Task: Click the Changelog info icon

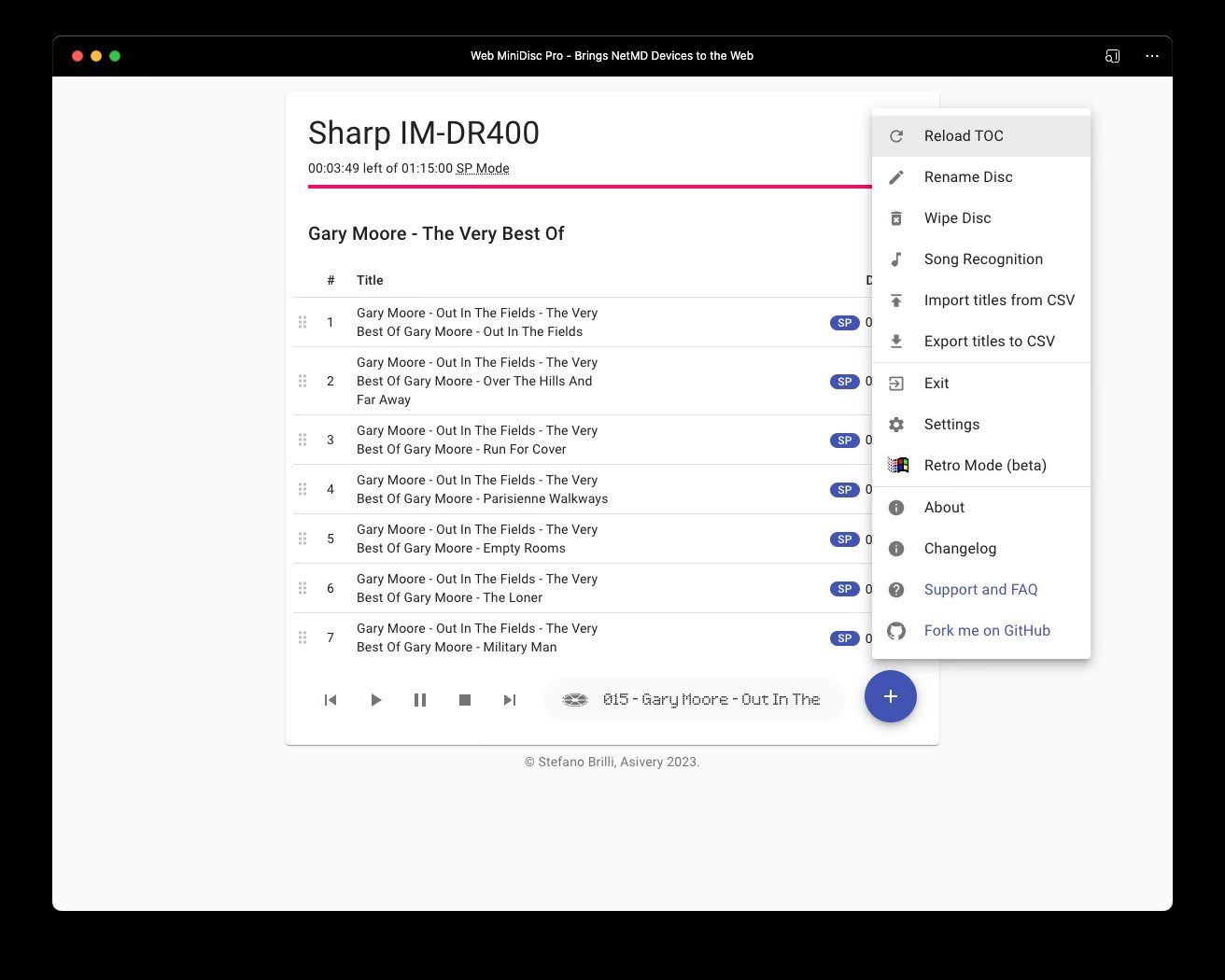Action: click(896, 549)
